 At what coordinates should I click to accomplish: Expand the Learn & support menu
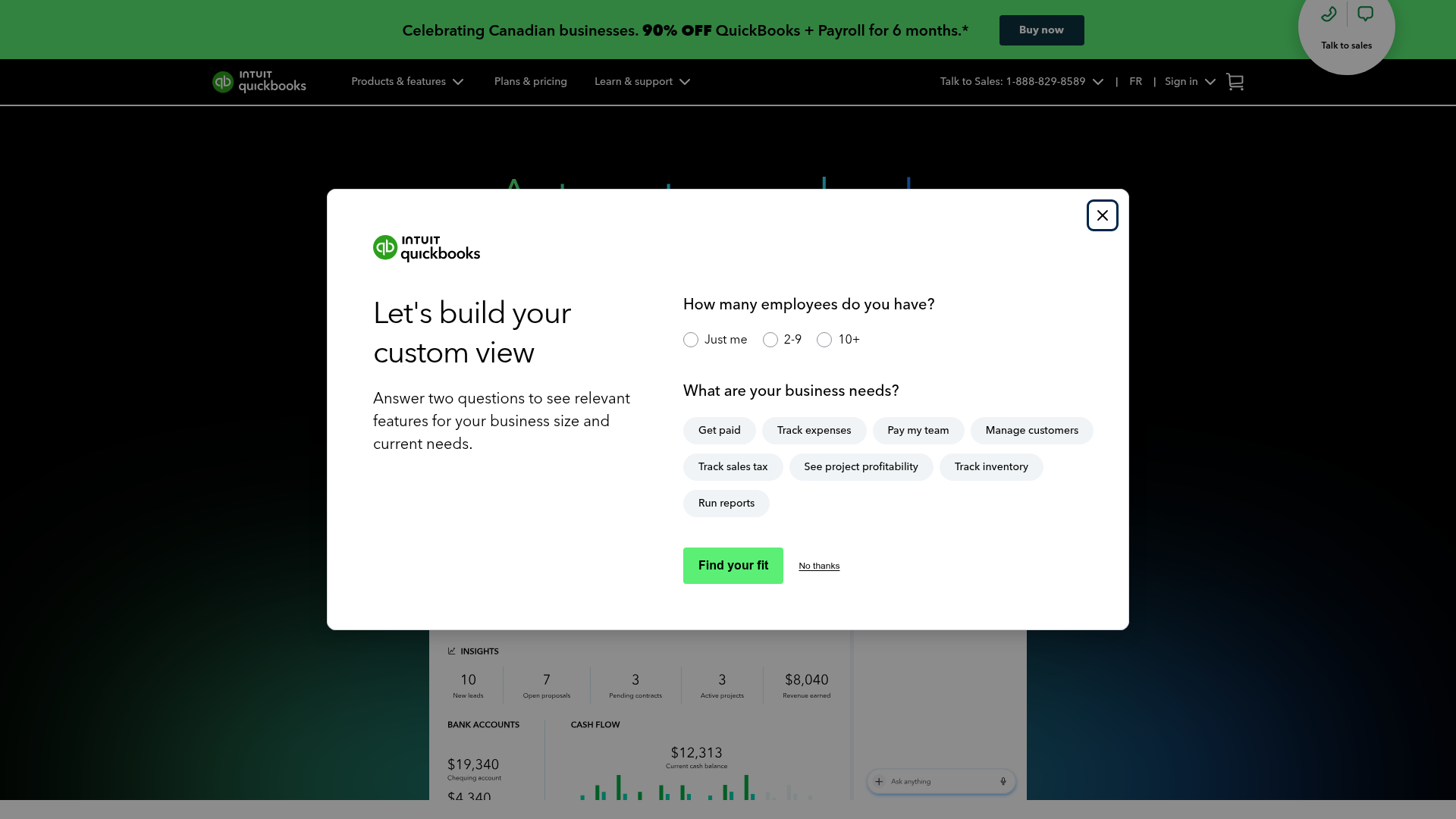click(642, 82)
